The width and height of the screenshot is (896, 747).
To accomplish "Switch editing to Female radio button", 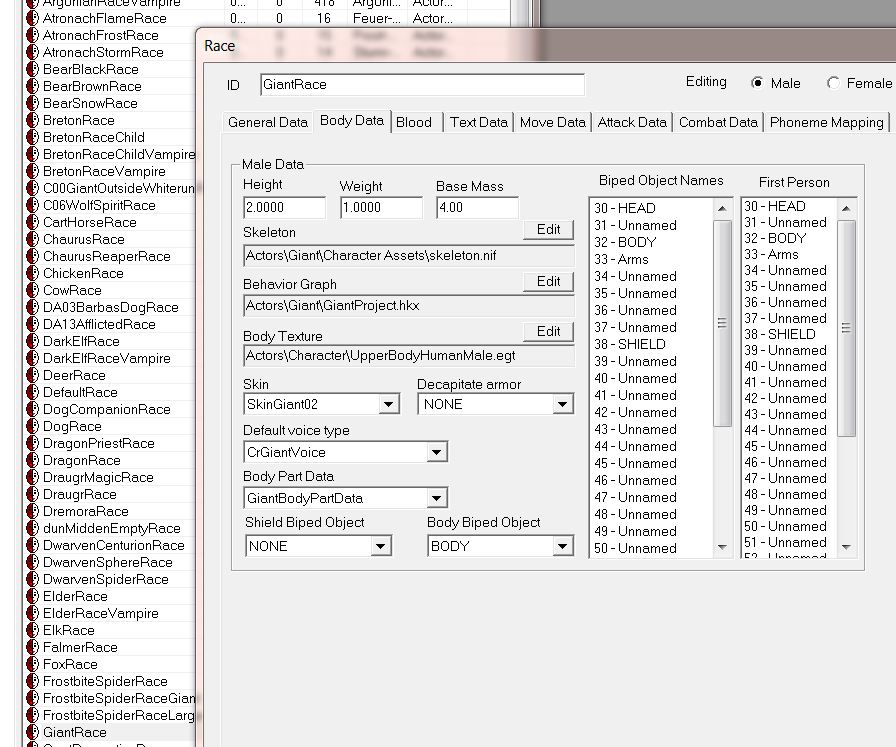I will pyautogui.click(x=833, y=83).
